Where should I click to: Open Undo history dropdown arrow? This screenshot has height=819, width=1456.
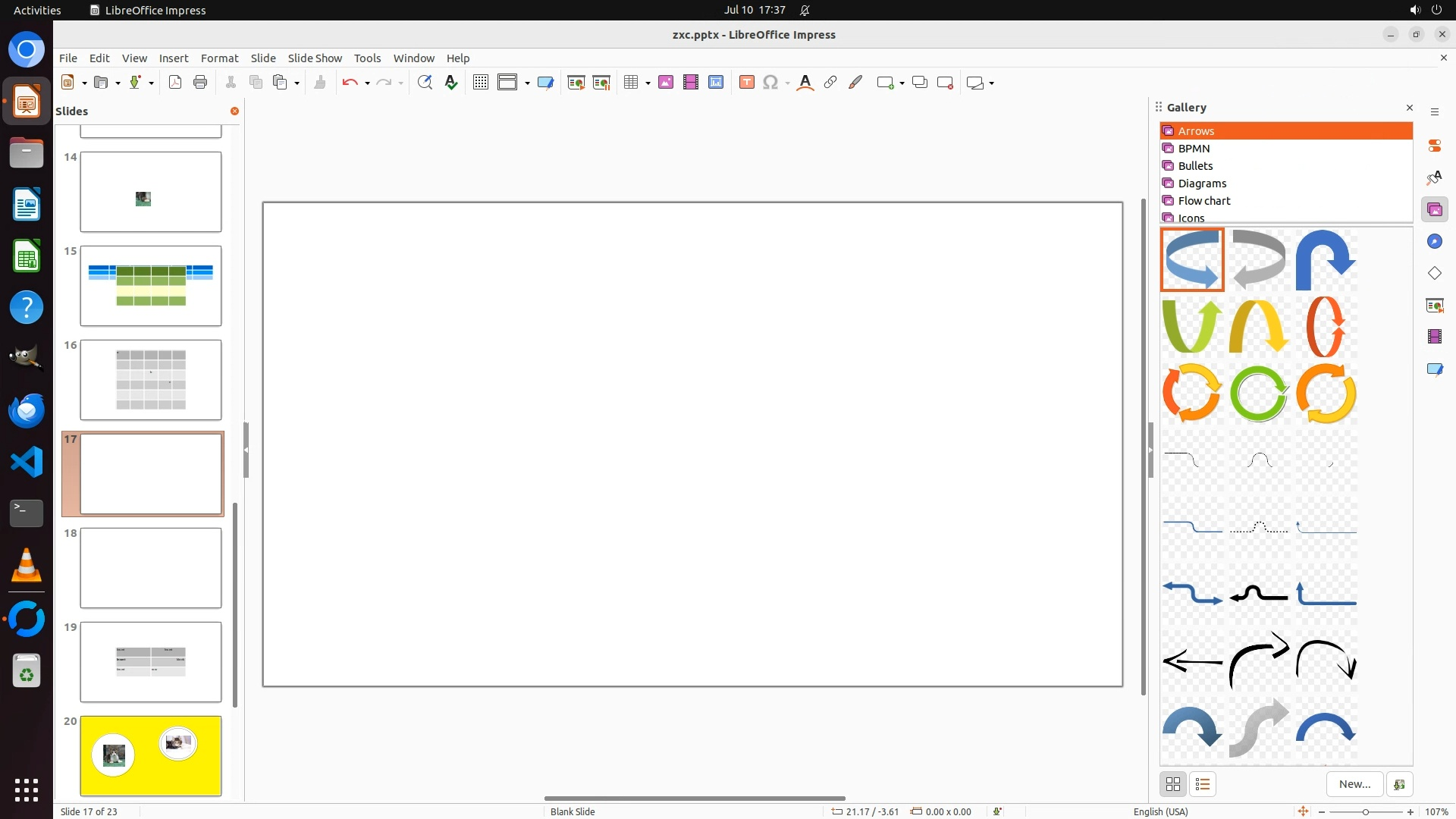pyautogui.click(x=367, y=83)
